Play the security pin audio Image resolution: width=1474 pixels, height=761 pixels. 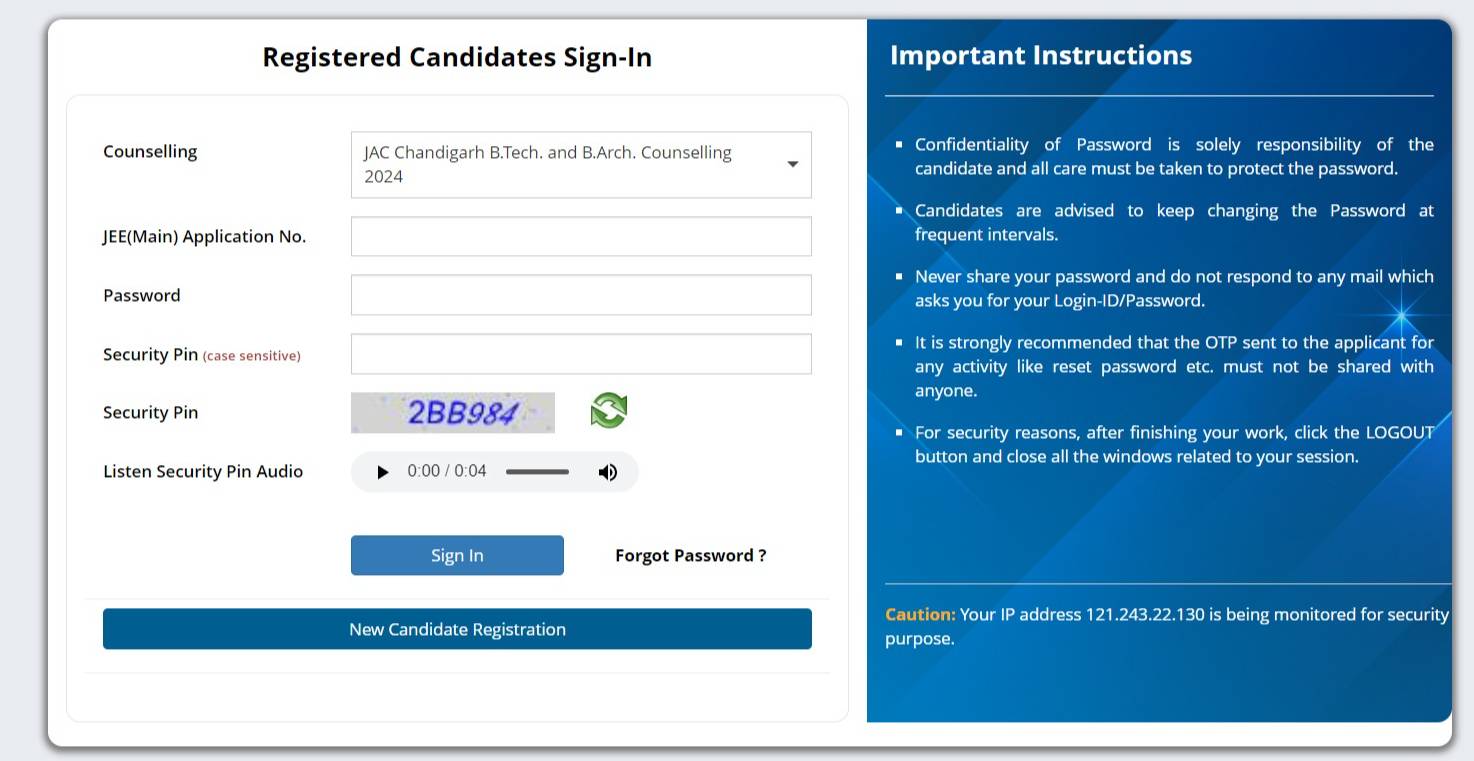pos(383,471)
